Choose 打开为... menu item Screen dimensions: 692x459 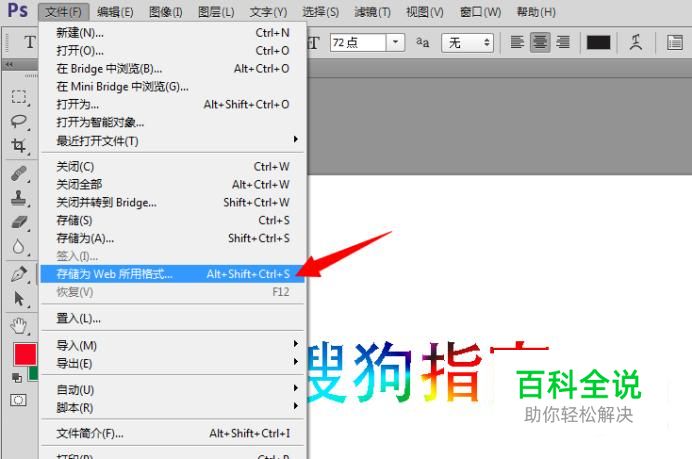172,104
